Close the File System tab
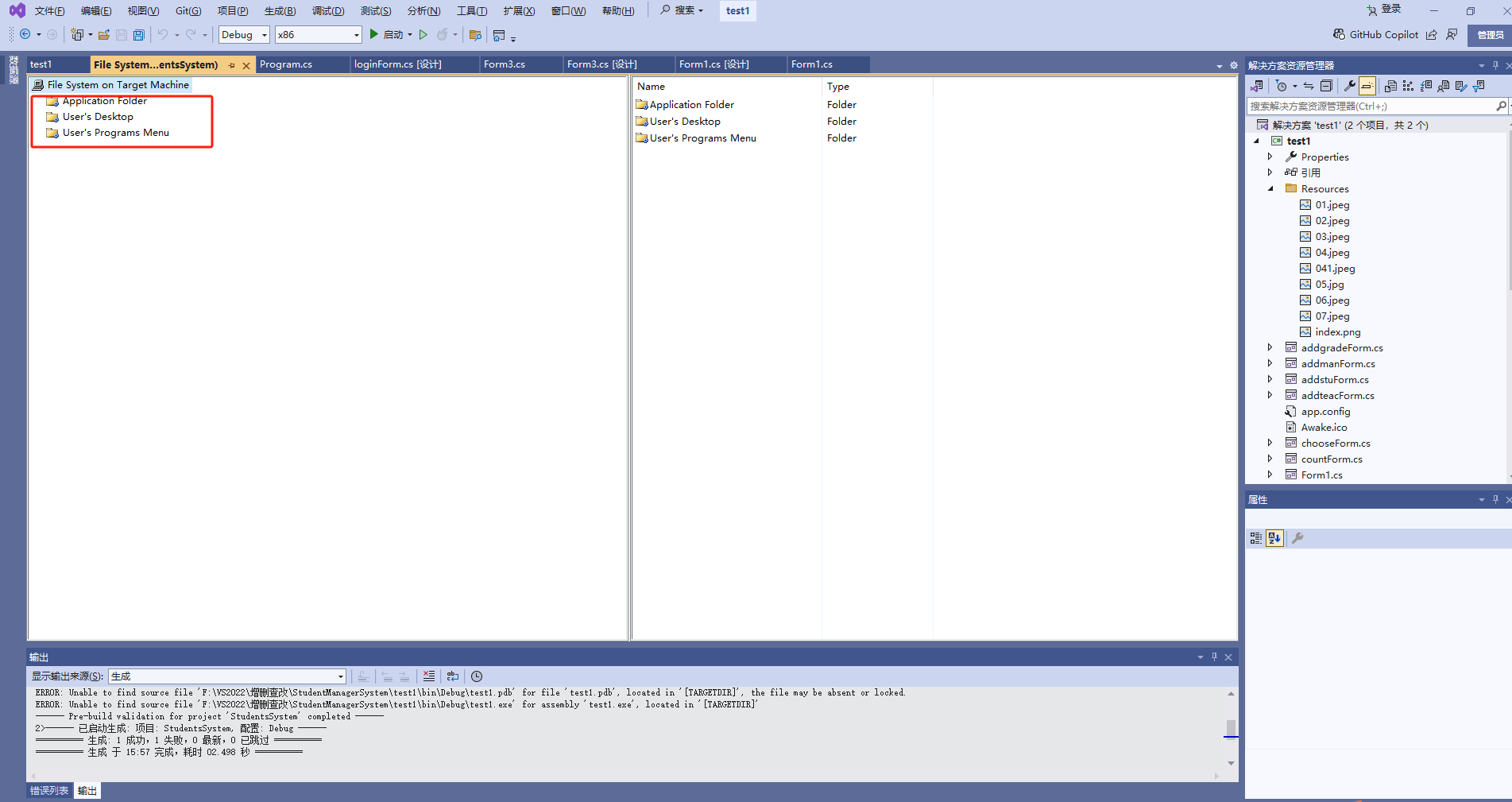The width and height of the screenshot is (1512, 802). (x=246, y=65)
